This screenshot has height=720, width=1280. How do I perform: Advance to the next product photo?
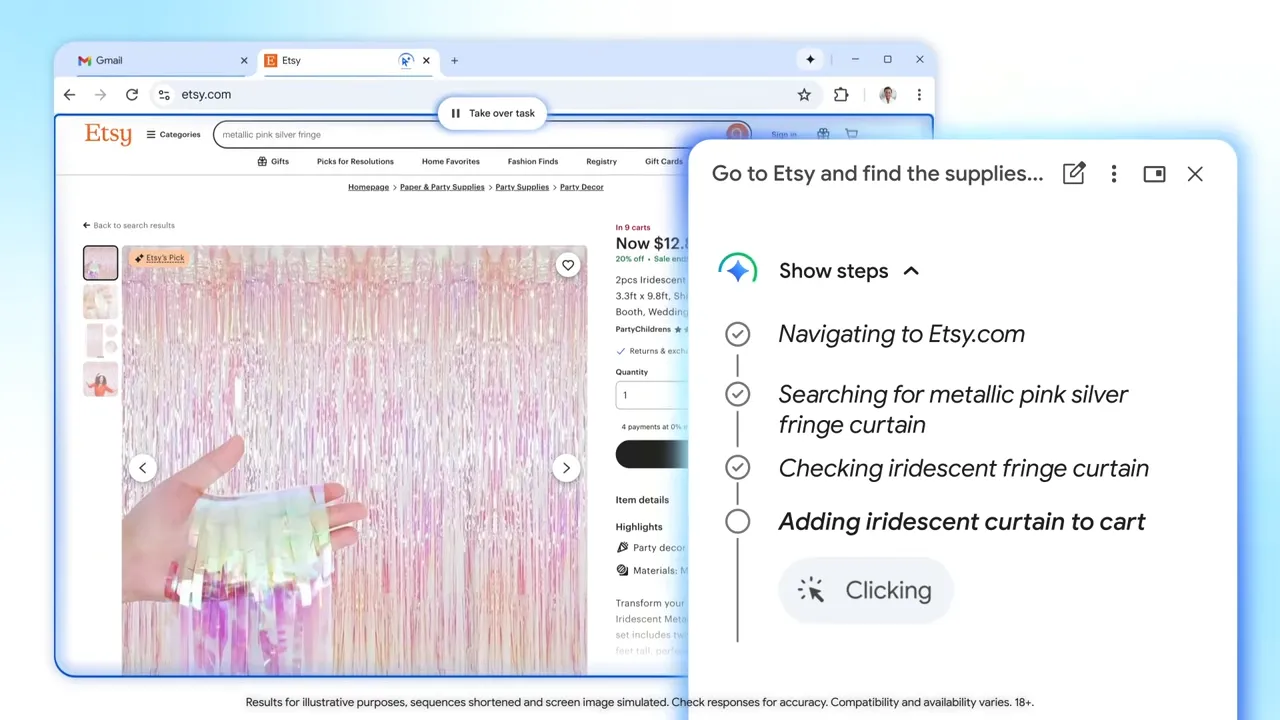click(x=566, y=467)
